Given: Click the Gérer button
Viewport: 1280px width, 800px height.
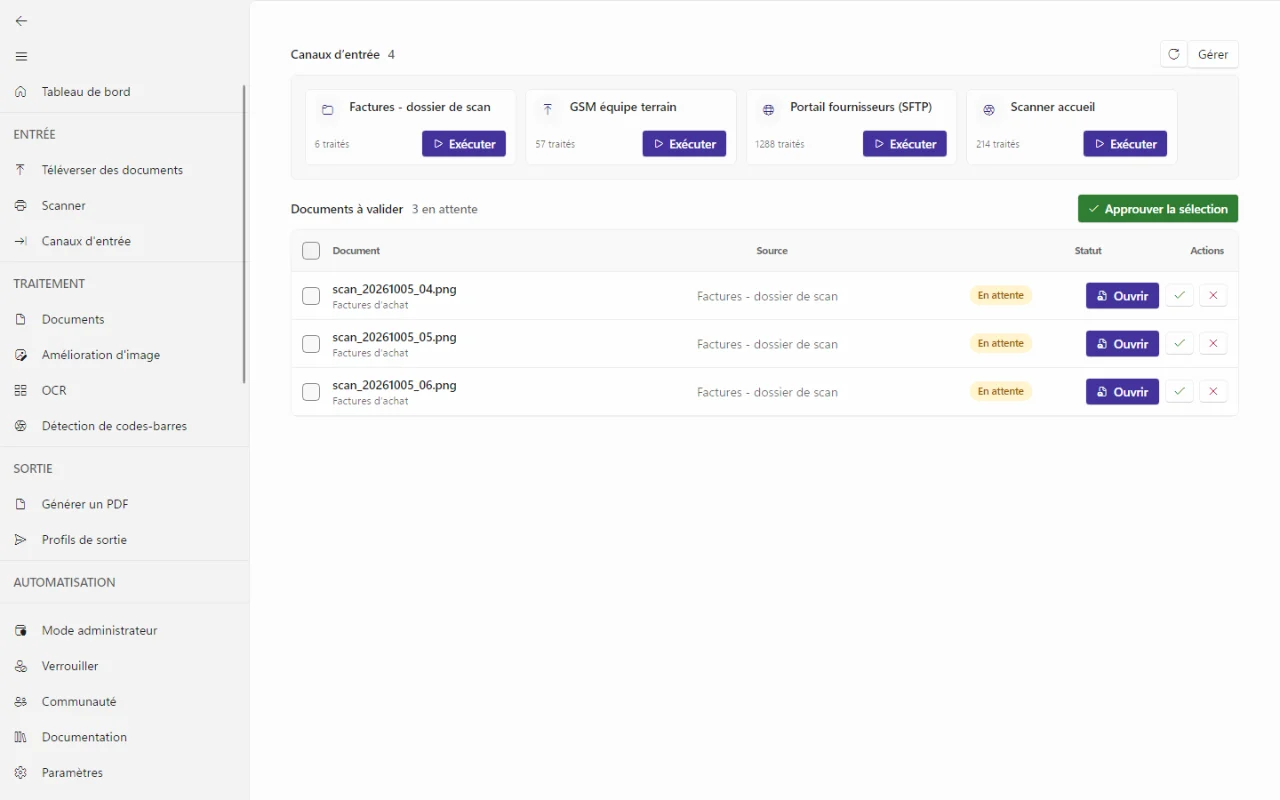Looking at the screenshot, I should click(x=1213, y=54).
